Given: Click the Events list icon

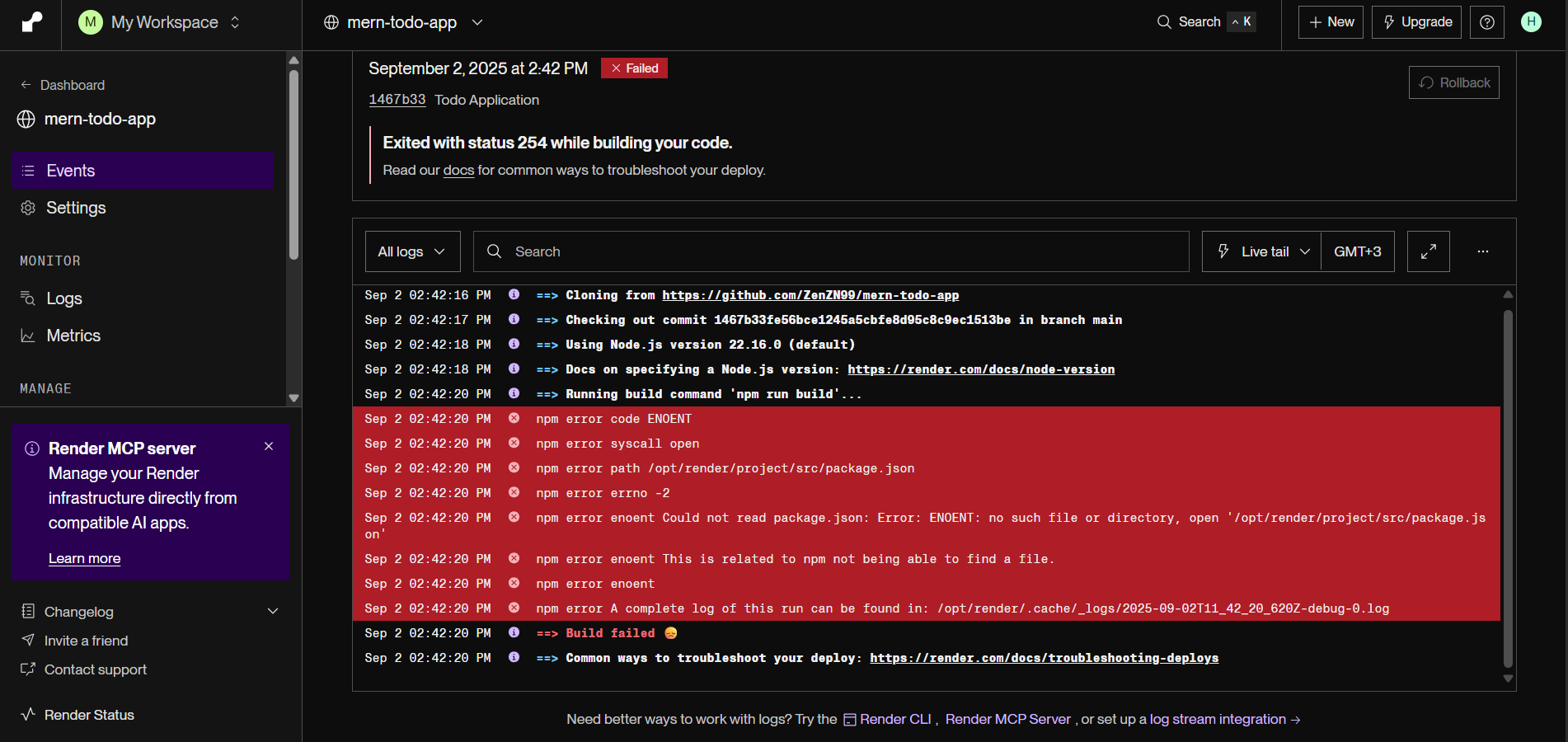Looking at the screenshot, I should coord(28,171).
